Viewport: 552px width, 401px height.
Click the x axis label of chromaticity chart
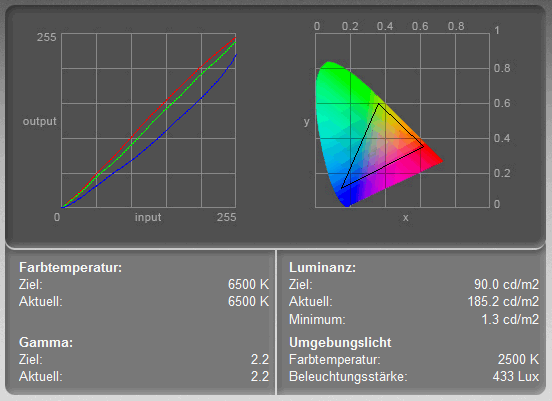coord(406,218)
